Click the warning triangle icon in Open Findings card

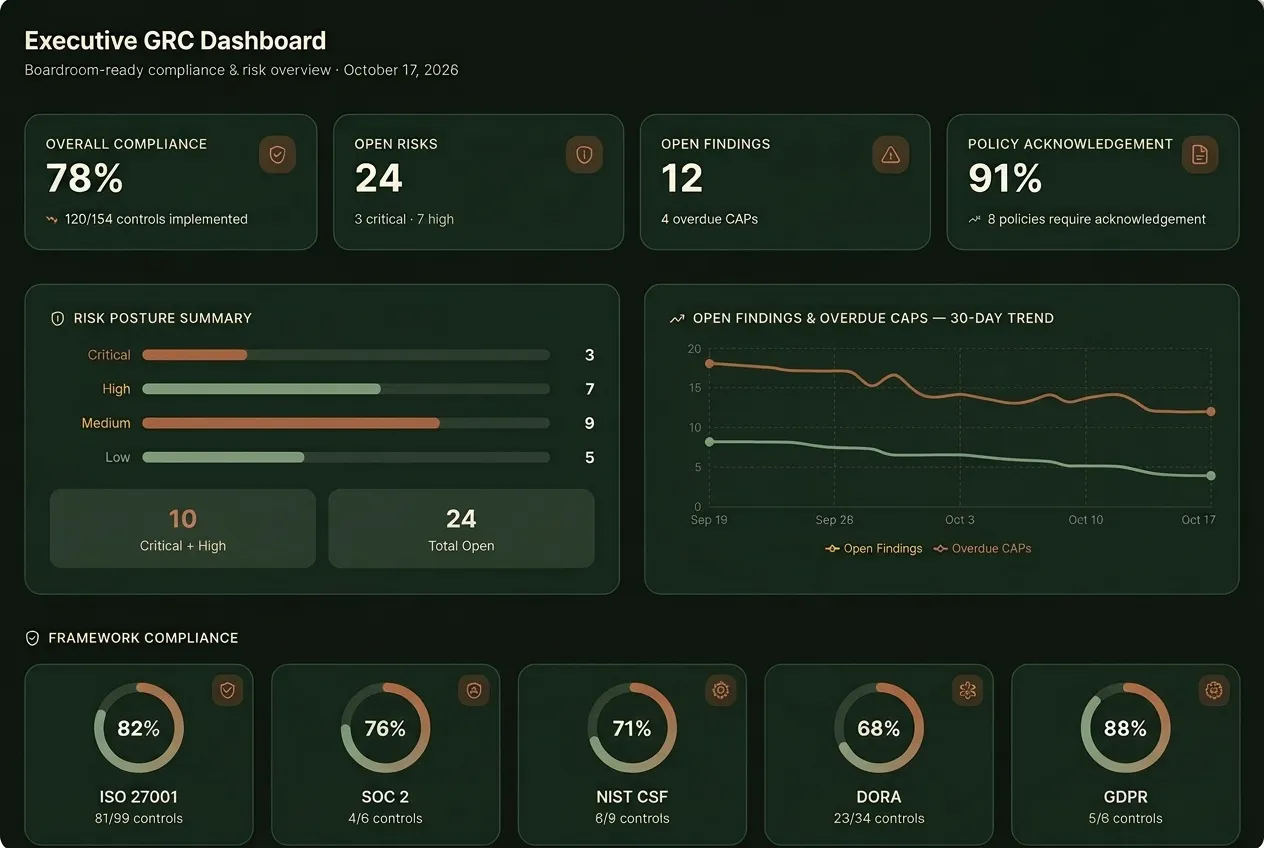tap(890, 155)
